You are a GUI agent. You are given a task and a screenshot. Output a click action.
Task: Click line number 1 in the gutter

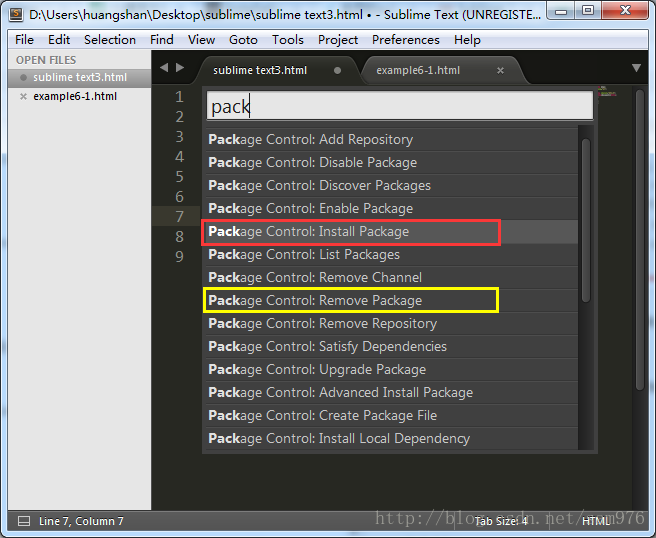pos(179,97)
